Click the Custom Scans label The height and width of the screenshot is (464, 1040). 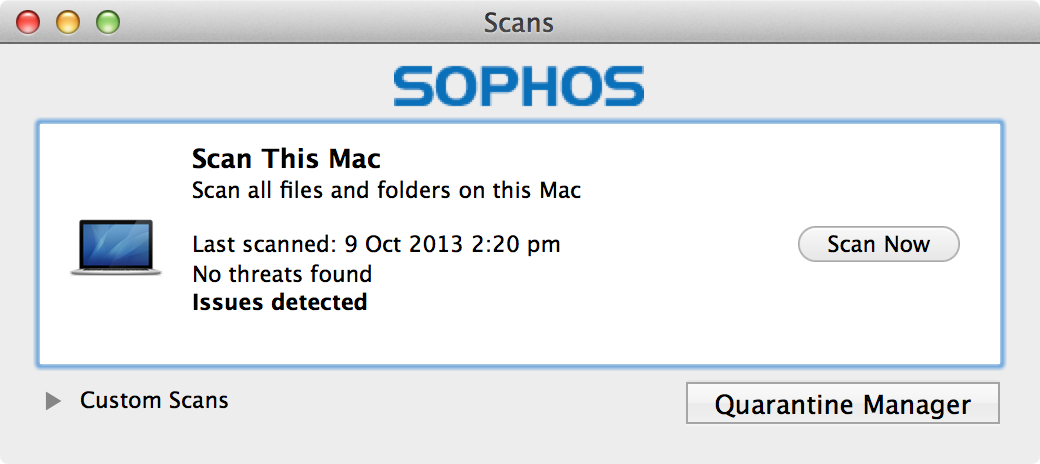coord(154,400)
